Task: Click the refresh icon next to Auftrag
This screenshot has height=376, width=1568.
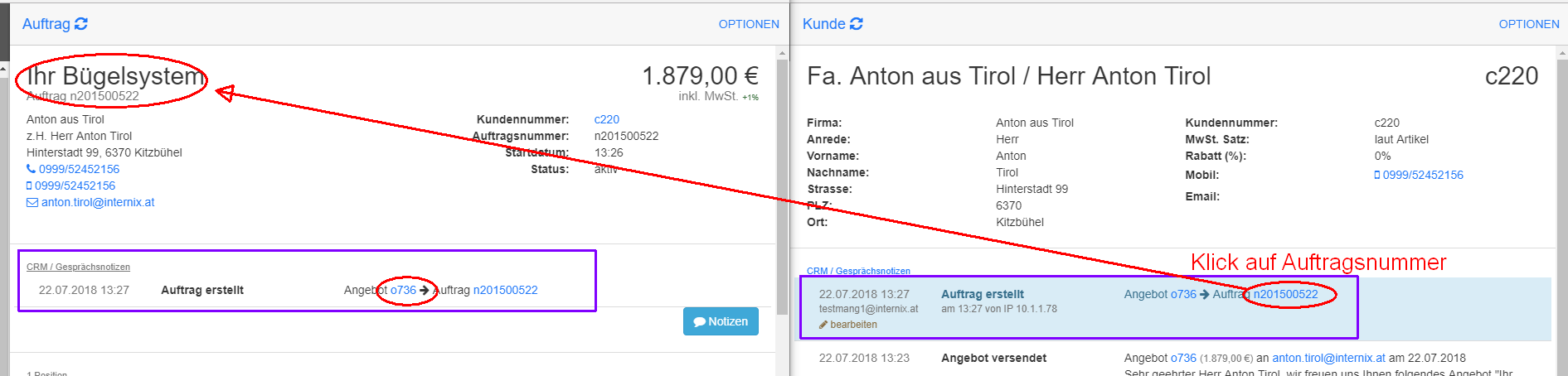Action: (x=81, y=24)
